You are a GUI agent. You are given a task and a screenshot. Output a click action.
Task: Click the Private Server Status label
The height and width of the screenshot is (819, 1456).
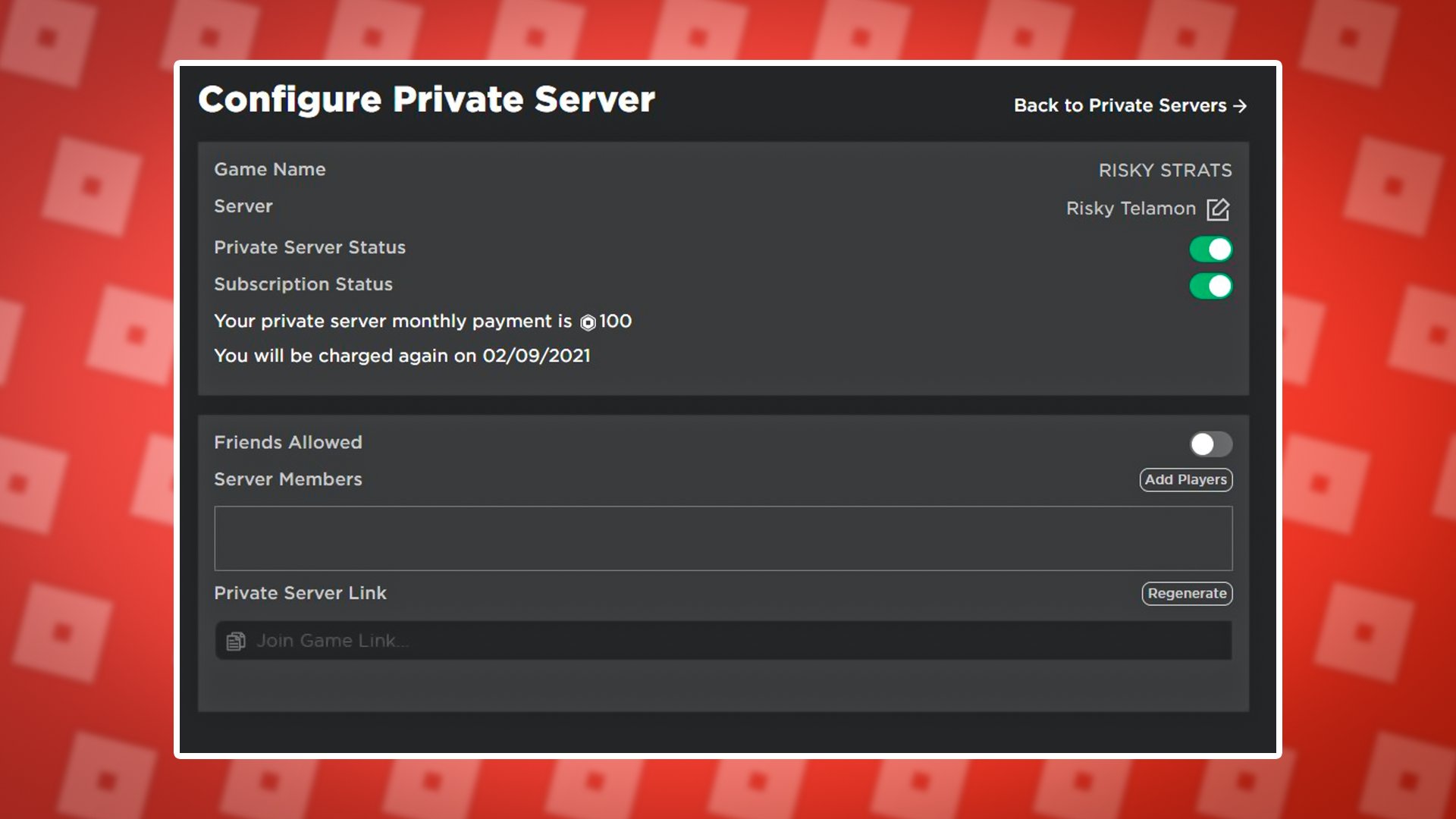309,247
